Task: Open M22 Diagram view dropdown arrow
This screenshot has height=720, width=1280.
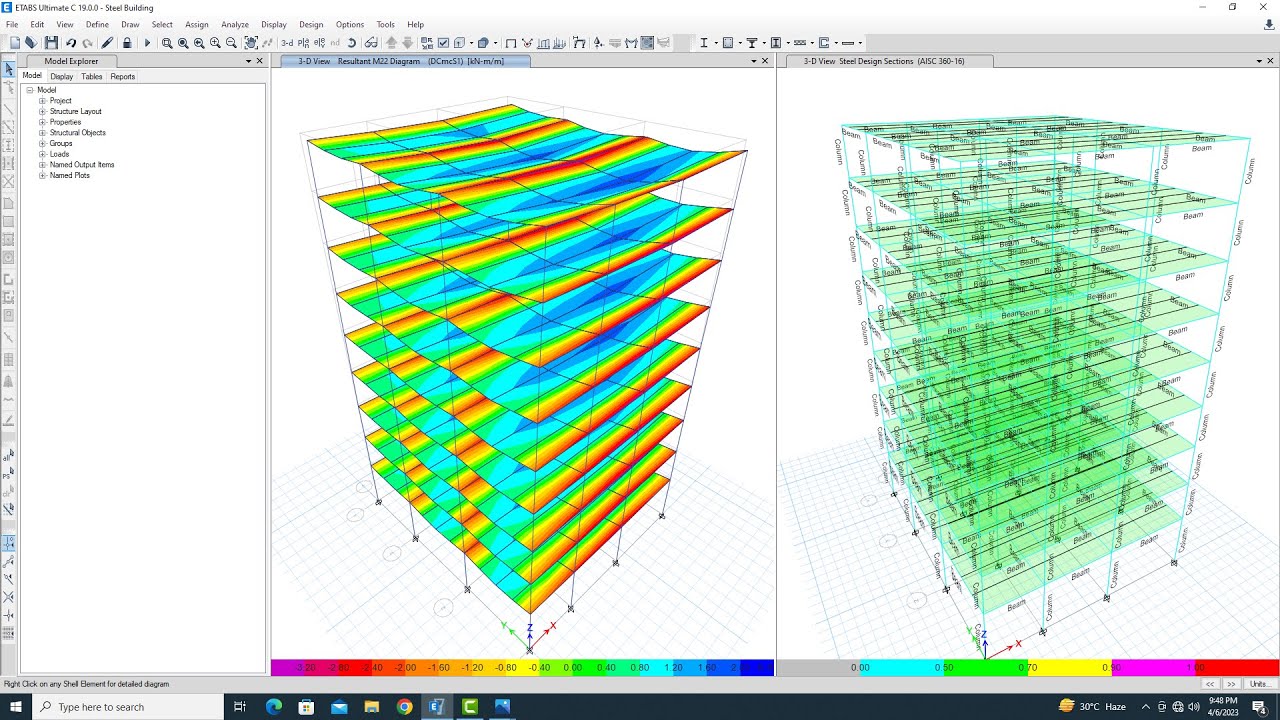Action: (755, 61)
